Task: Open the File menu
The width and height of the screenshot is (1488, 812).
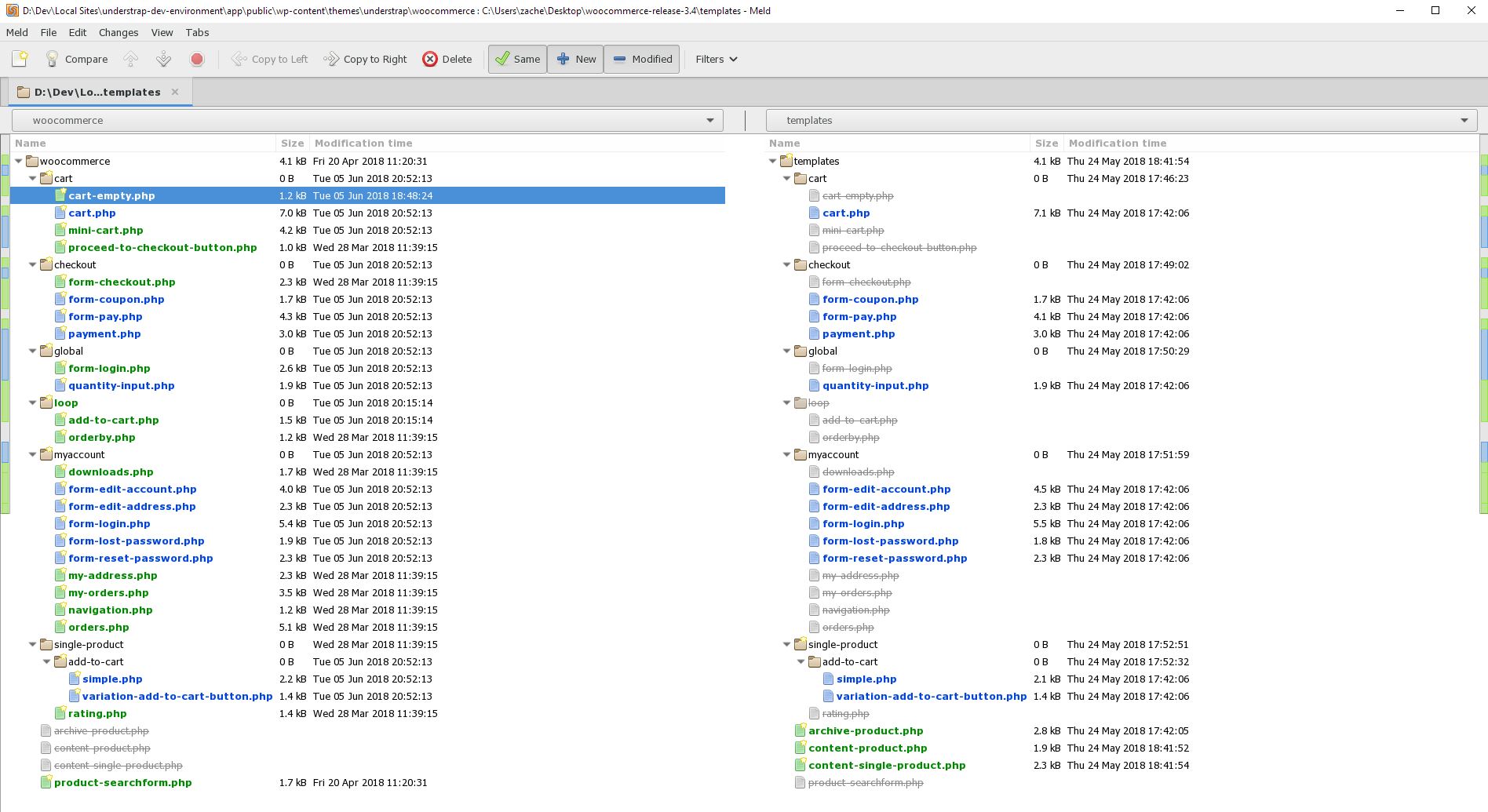Action: [x=49, y=32]
